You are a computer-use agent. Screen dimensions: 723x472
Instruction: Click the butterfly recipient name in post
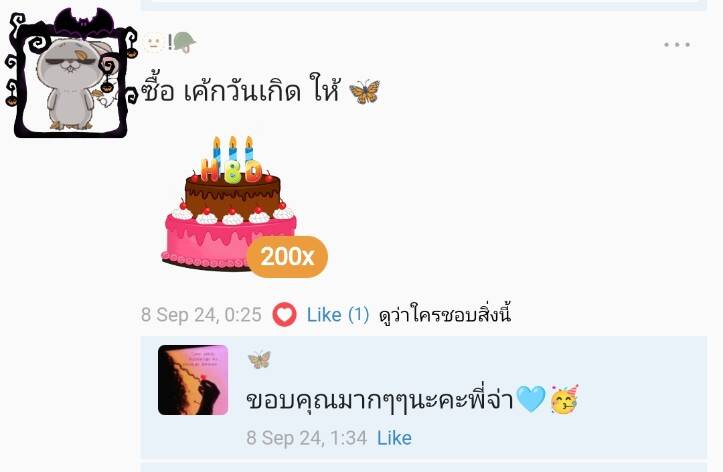pos(364,91)
